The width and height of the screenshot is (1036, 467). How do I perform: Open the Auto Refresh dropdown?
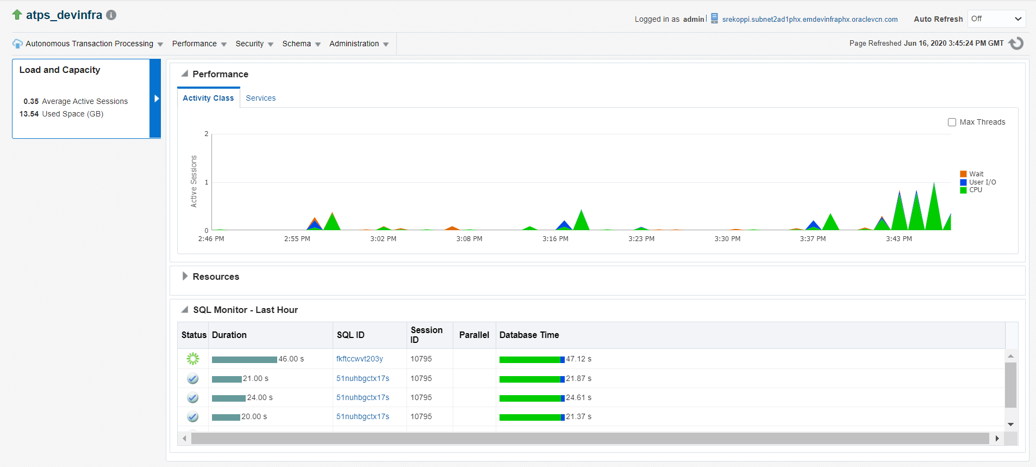coord(995,19)
